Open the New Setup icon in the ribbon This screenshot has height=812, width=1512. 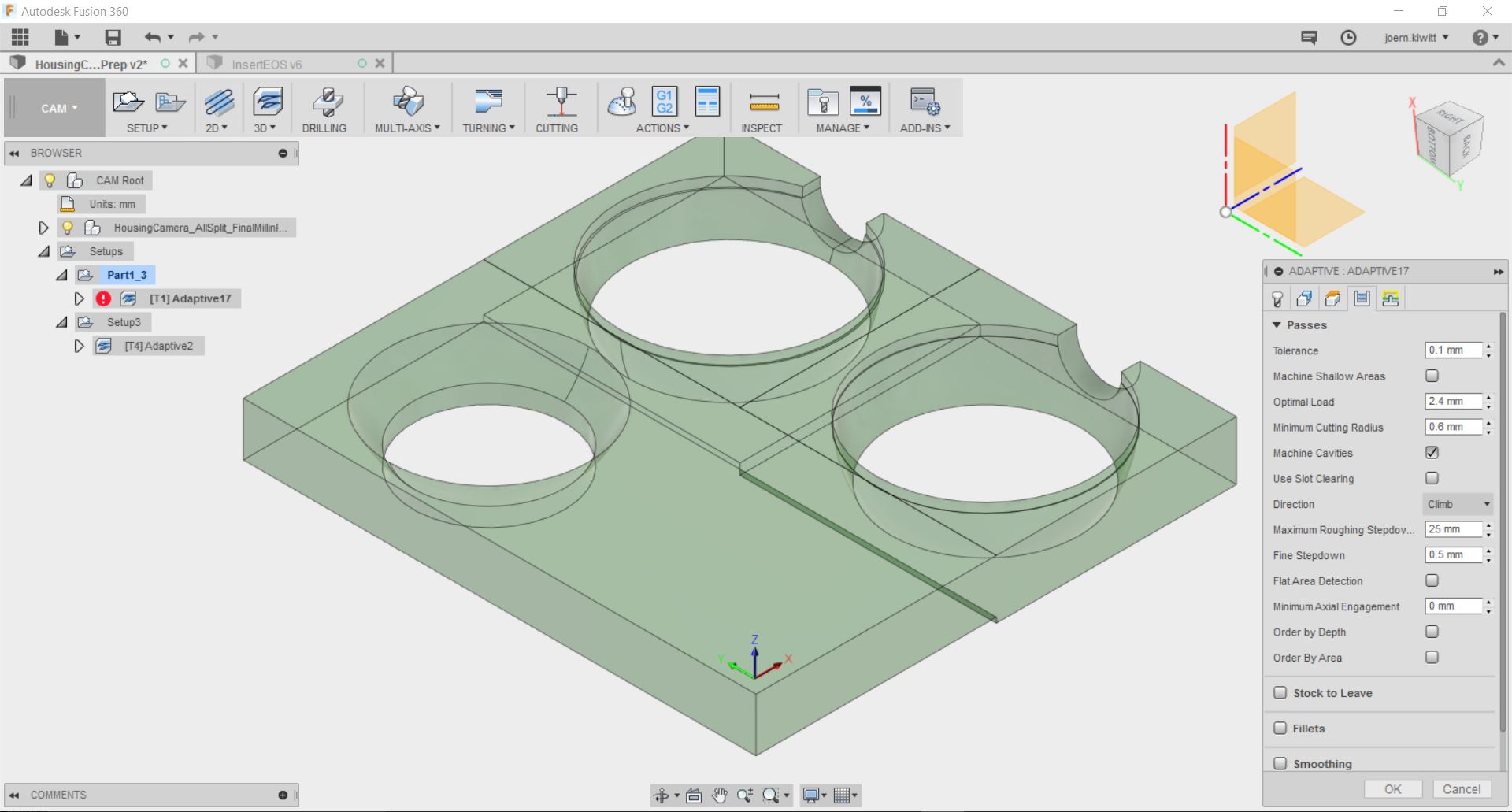(x=128, y=102)
